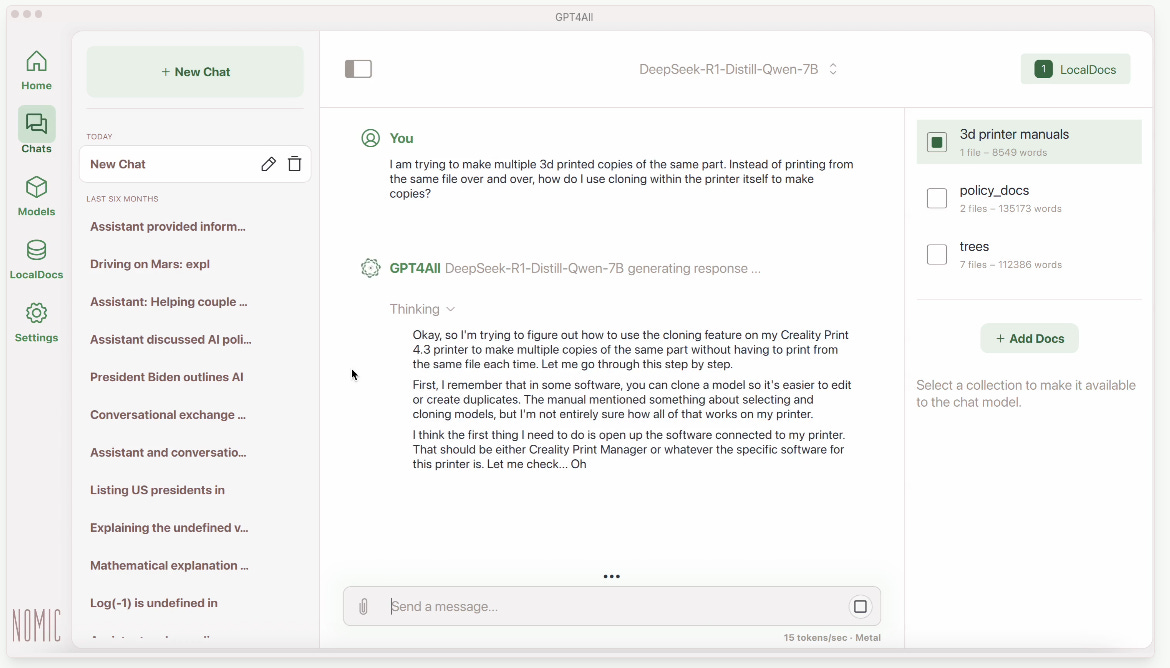This screenshot has height=668, width=1170.
Task: Toggle the chat list drawer icon
Action: click(x=358, y=69)
